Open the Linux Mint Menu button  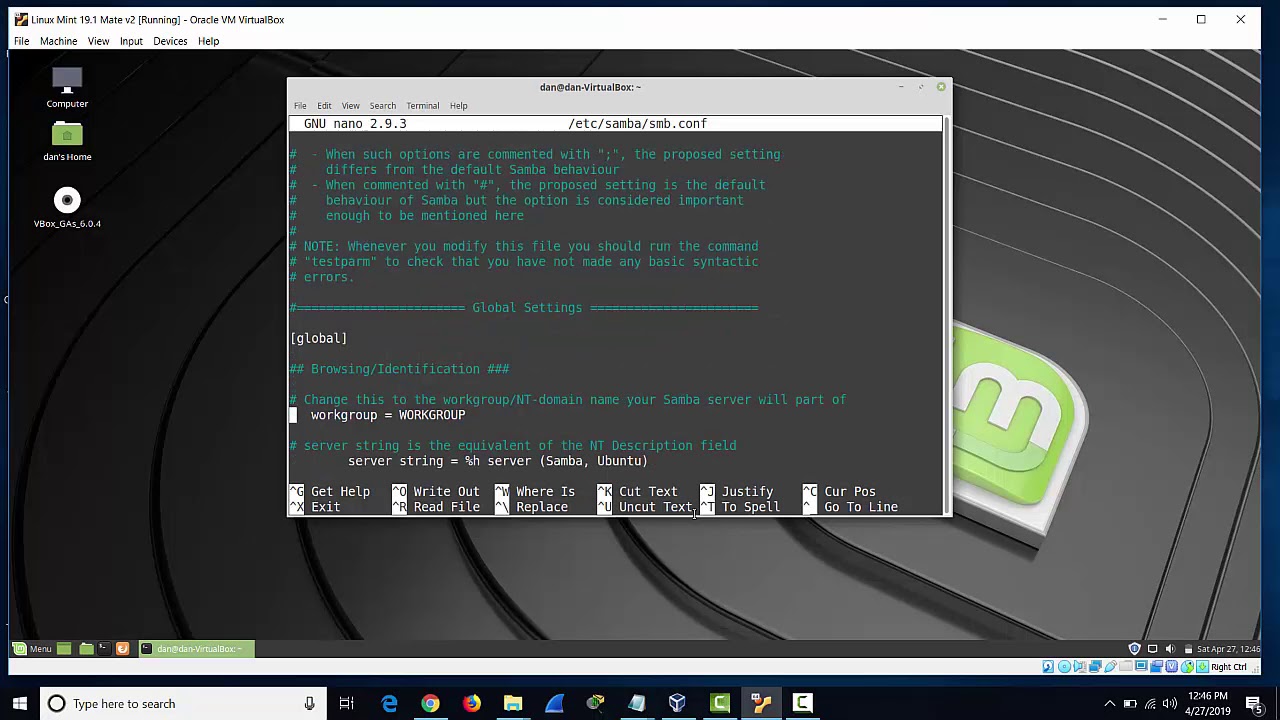click(x=32, y=649)
